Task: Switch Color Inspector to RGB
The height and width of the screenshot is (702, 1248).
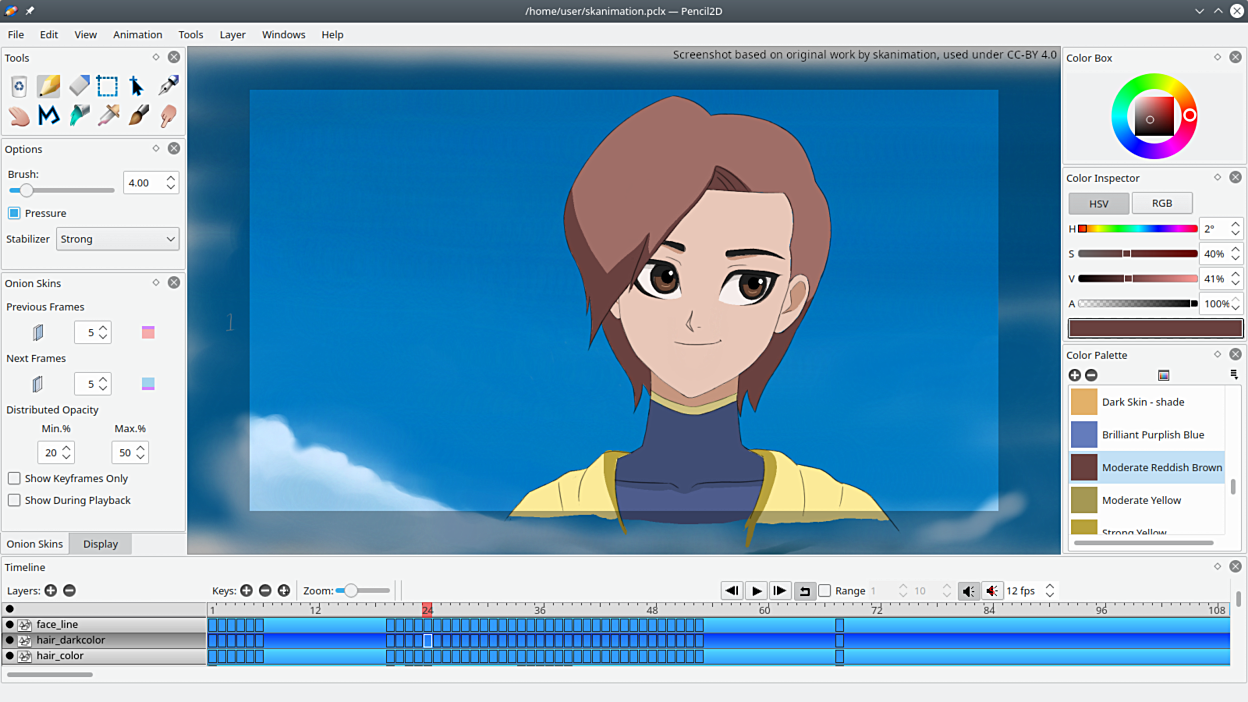Action: [x=1161, y=203]
